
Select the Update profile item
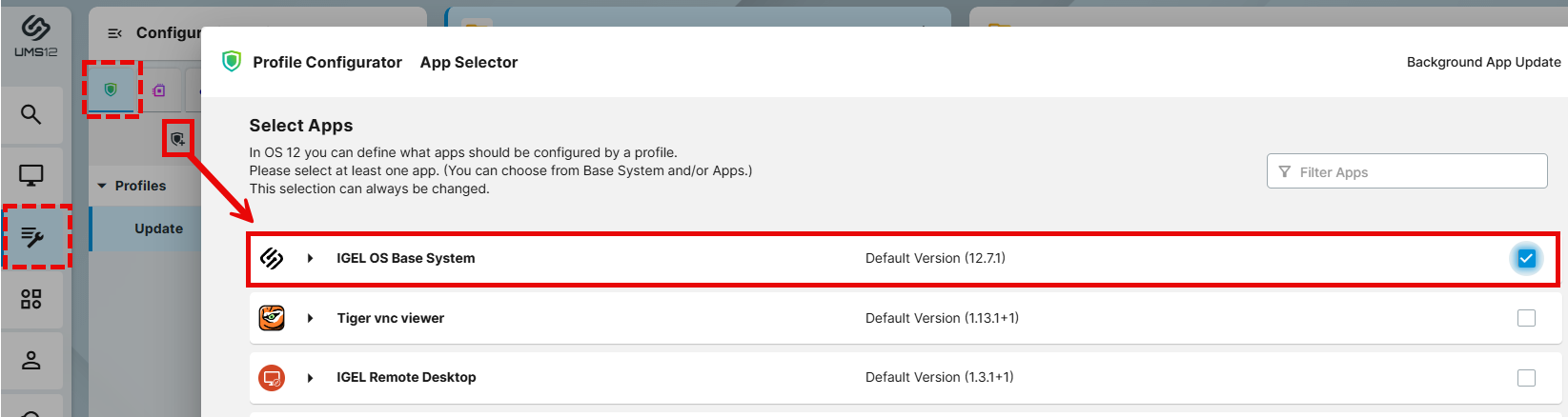coord(158,228)
